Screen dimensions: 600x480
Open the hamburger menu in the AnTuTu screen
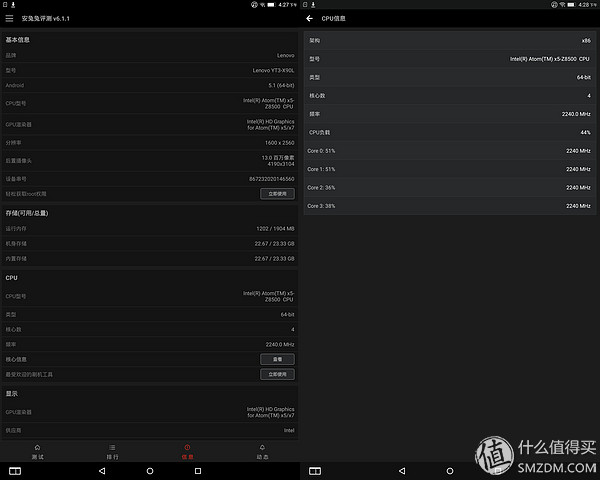(9, 18)
